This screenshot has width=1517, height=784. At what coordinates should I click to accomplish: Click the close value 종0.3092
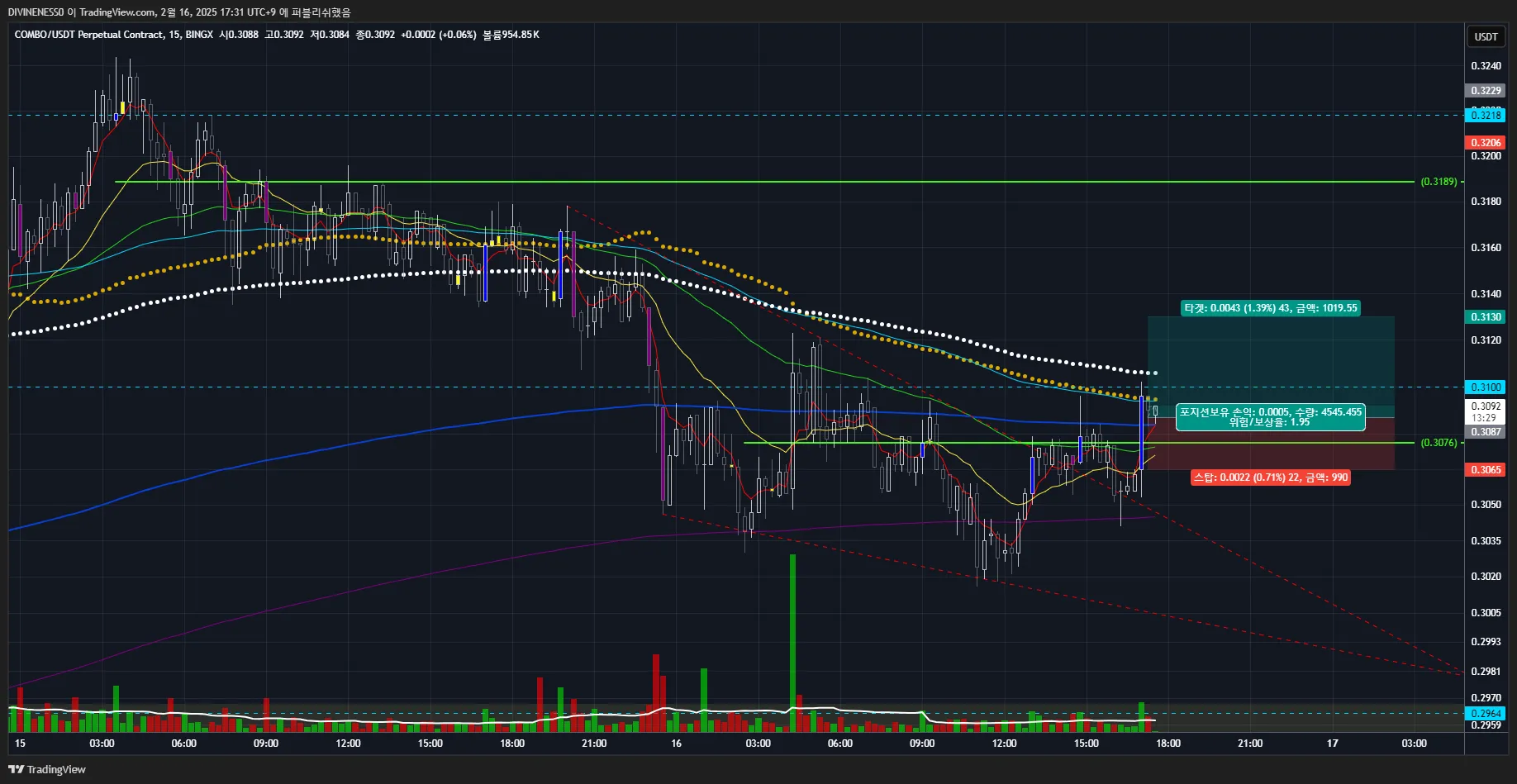[x=375, y=35]
